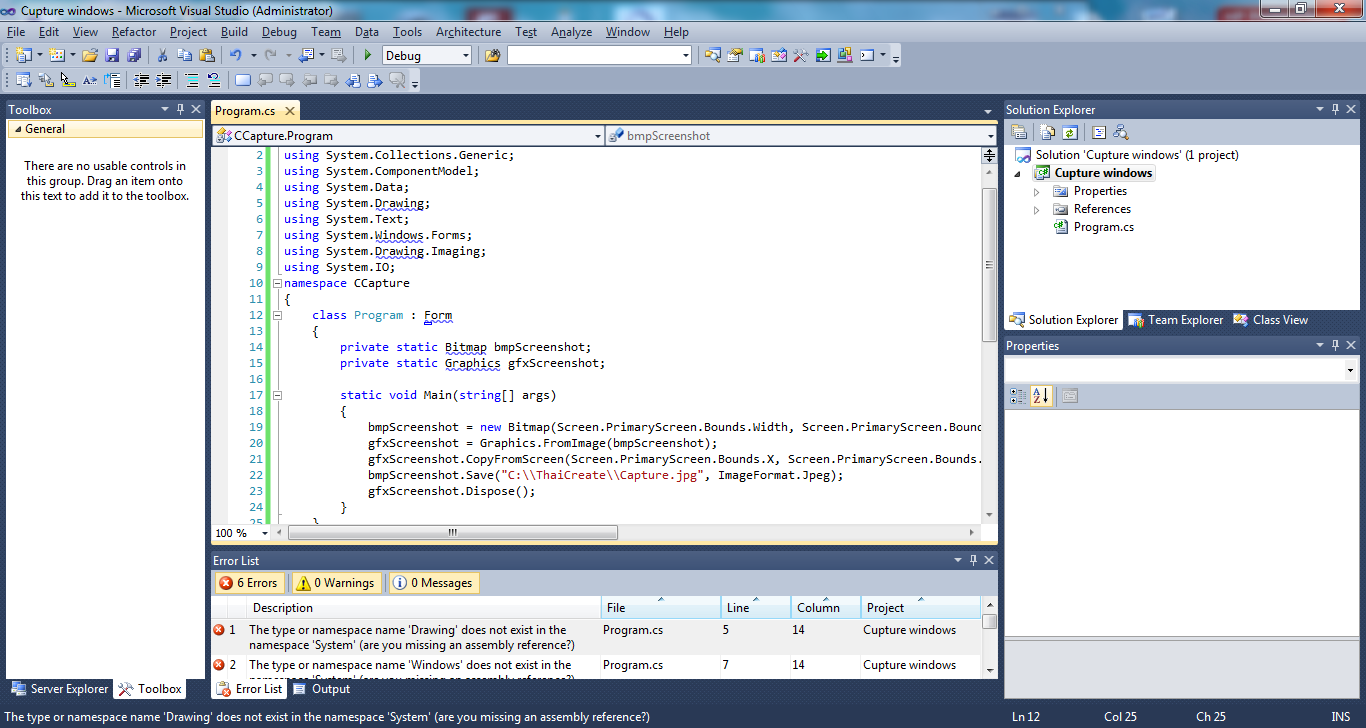Open the Start Page green arrow icon
The width and height of the screenshot is (1366, 728).
coord(823,55)
